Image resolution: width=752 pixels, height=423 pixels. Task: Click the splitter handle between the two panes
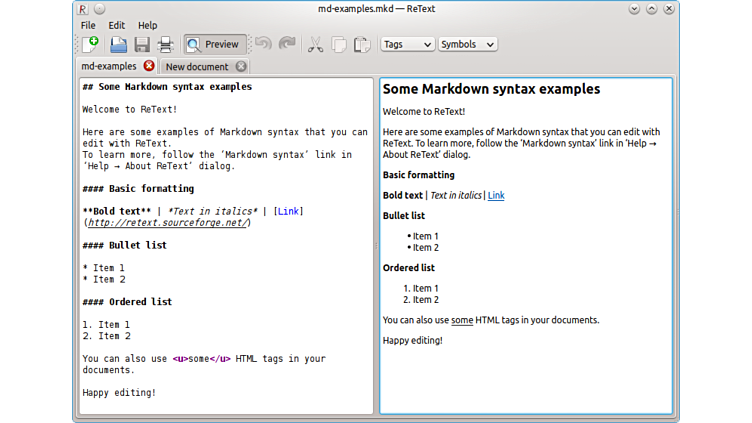[376, 246]
